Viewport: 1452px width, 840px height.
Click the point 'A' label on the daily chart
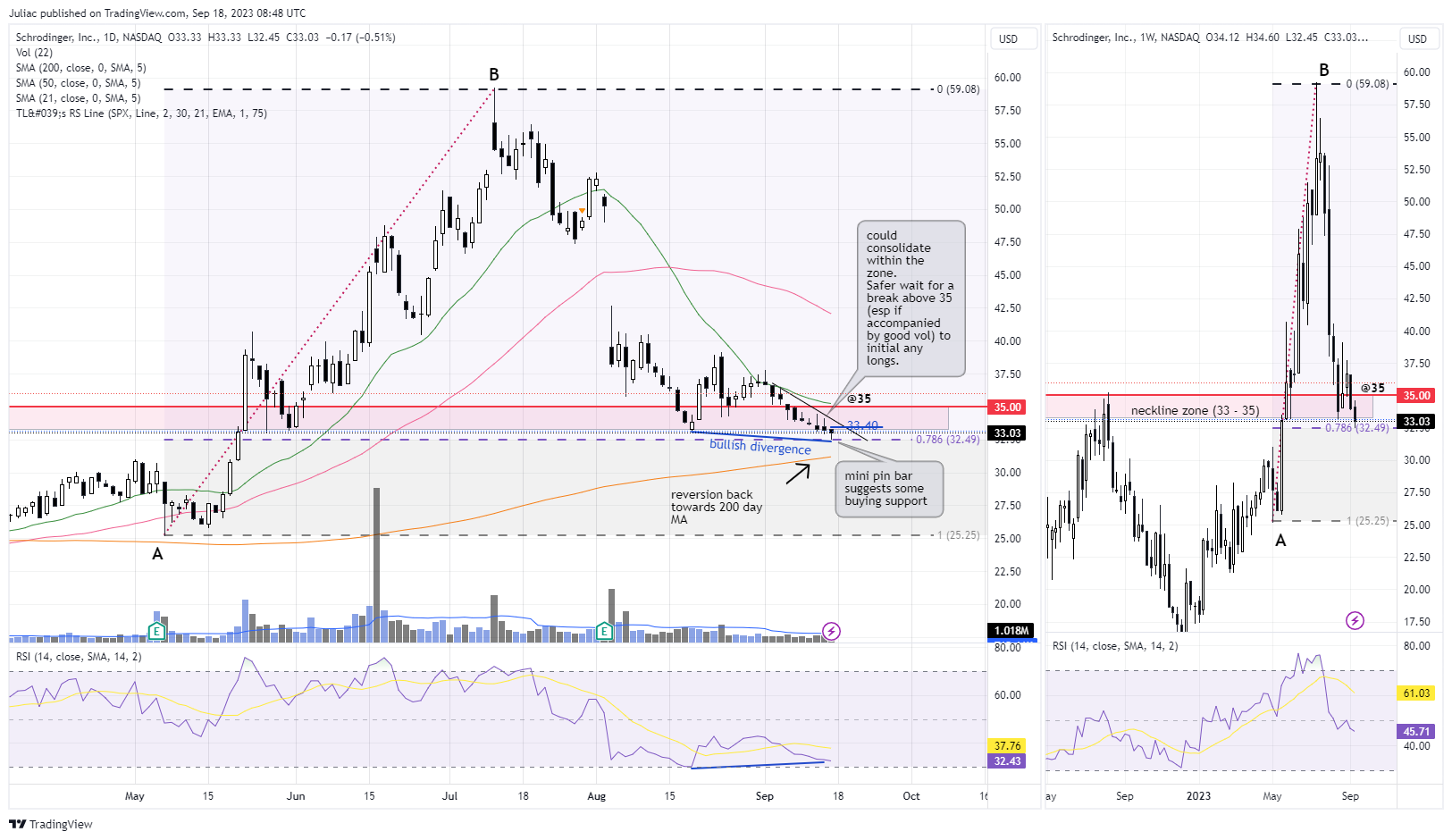[x=157, y=554]
